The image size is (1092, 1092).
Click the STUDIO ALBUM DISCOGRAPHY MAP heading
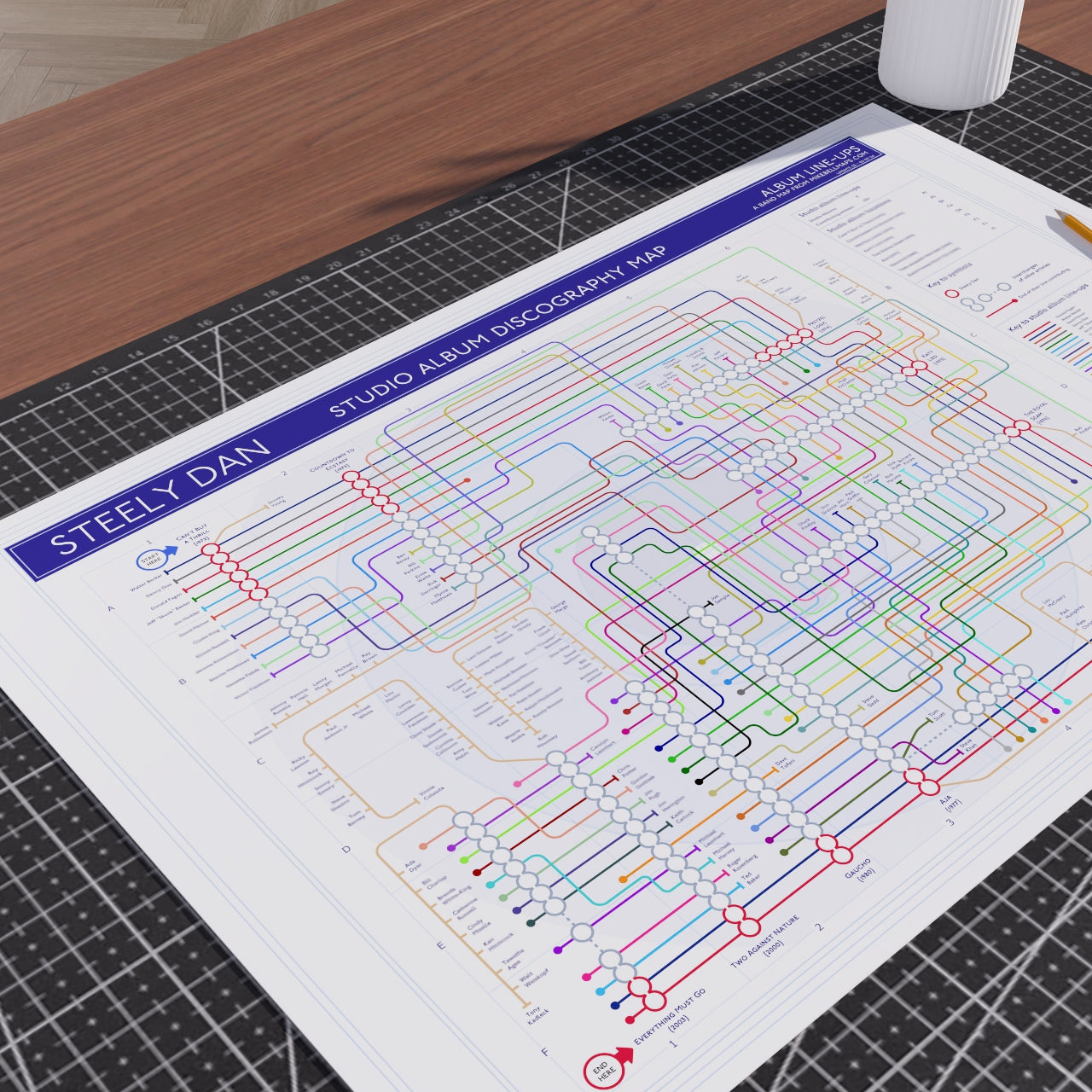(498, 330)
